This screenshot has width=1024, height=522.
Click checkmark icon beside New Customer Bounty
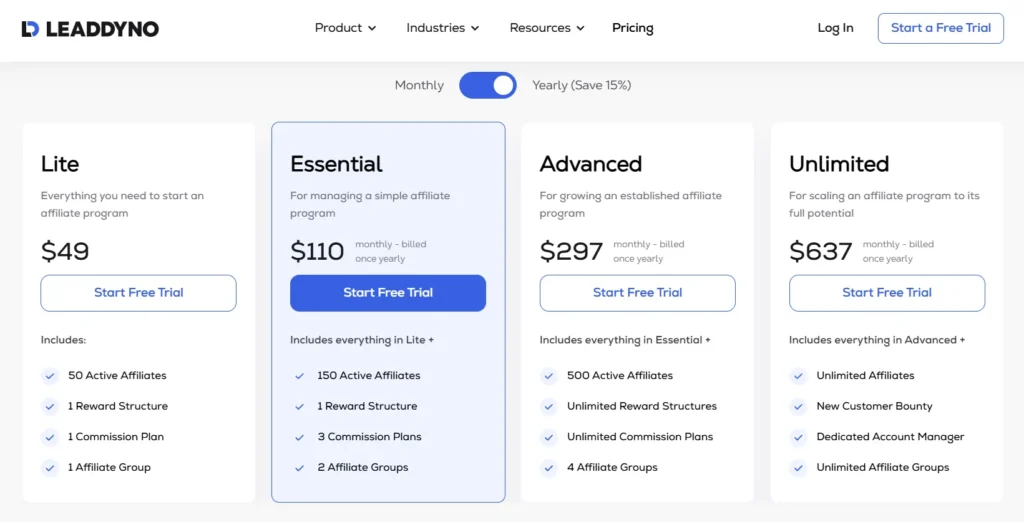pyautogui.click(x=798, y=407)
